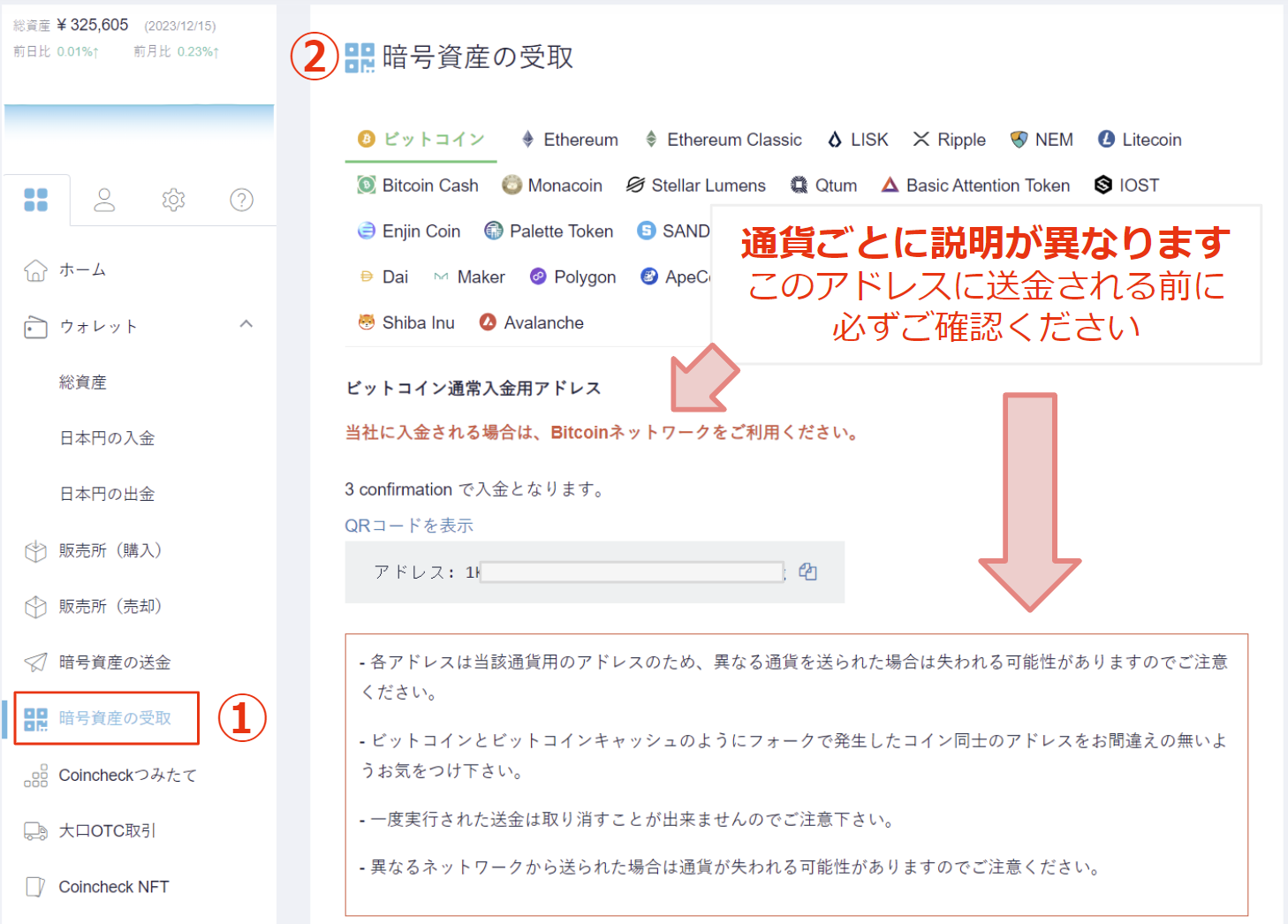Open the dashboard grid icon tab
Image resolution: width=1288 pixels, height=924 pixels.
coord(36,200)
